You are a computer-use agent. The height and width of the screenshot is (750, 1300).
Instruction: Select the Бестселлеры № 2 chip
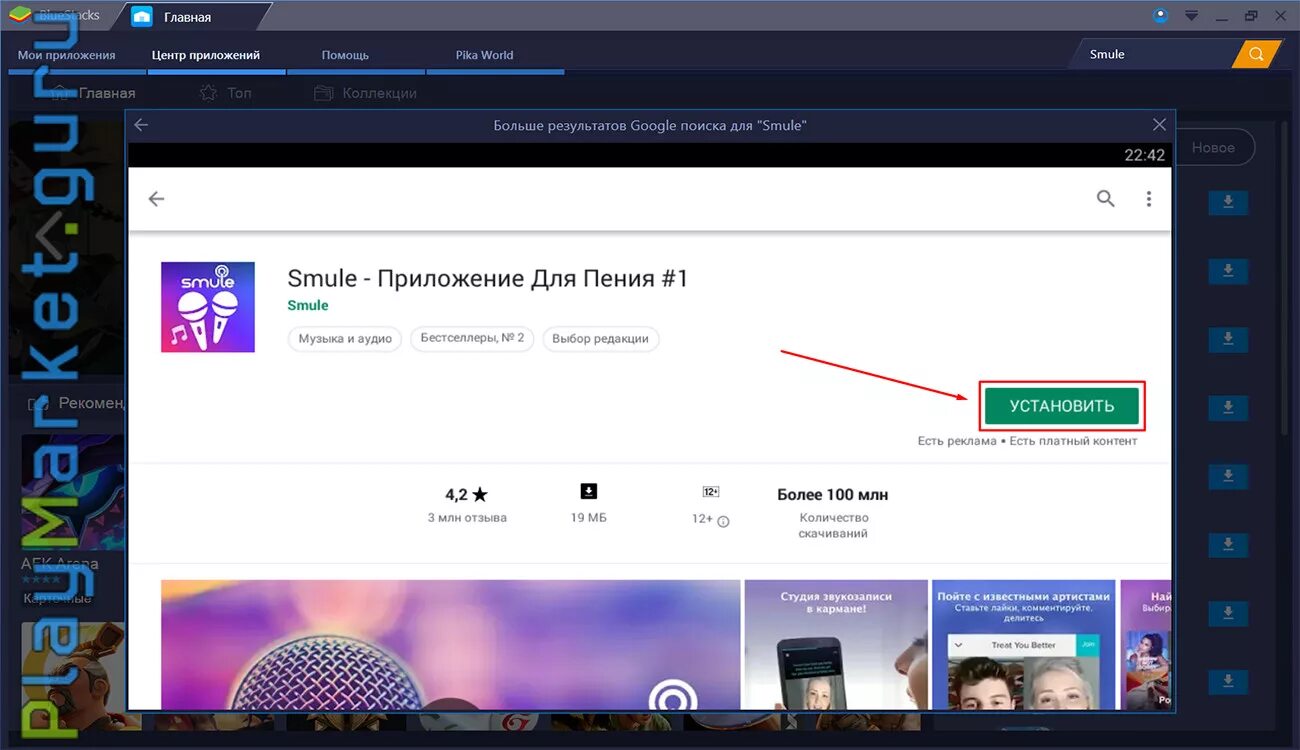click(x=472, y=339)
